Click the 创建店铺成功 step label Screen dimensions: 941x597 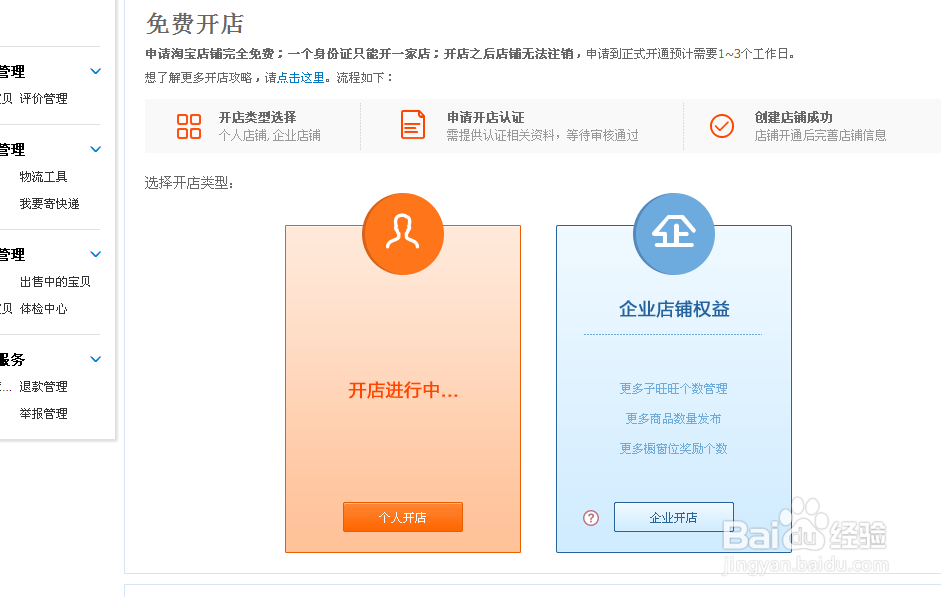pyautogui.click(x=793, y=117)
